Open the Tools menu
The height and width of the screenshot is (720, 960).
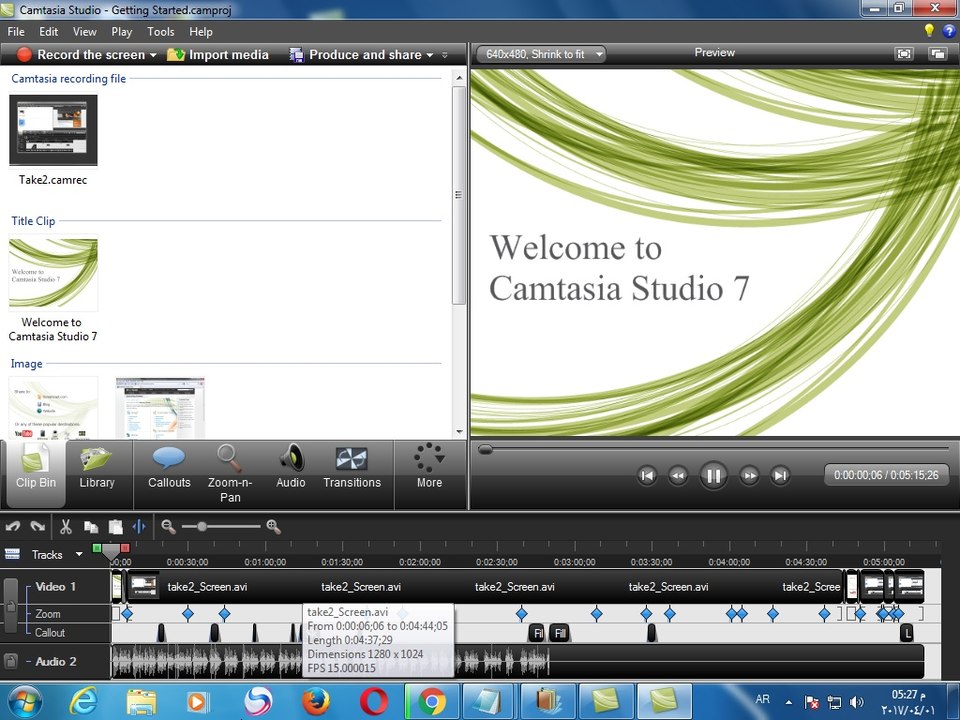[x=160, y=32]
